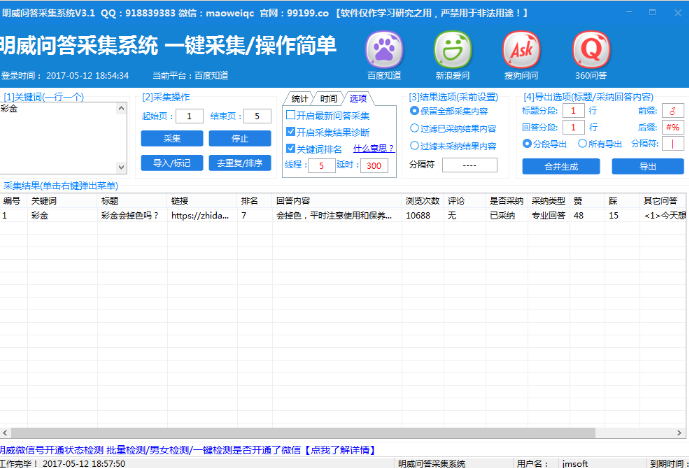This screenshot has width=689, height=468.
Task: Sort by the 是否采纳 column header
Action: click(x=507, y=201)
